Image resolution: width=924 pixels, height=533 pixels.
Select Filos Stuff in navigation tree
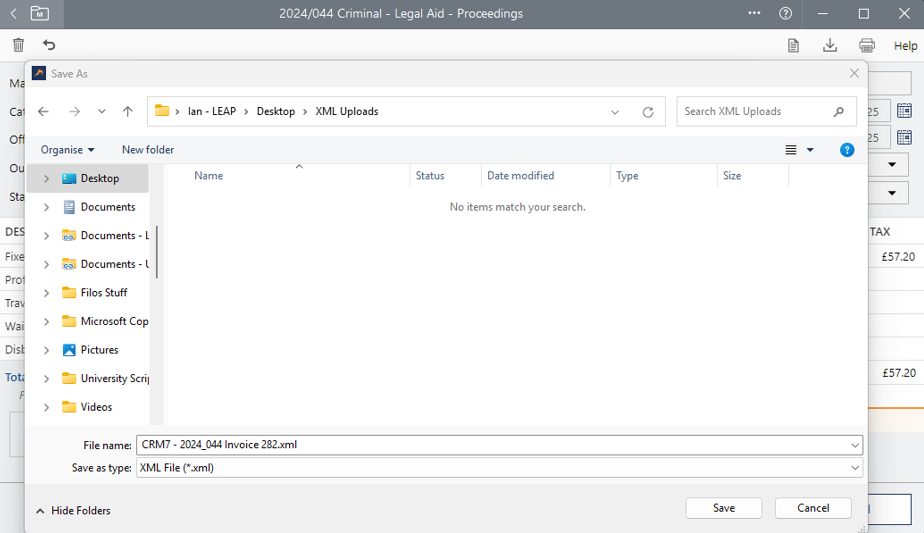pyautogui.click(x=103, y=293)
